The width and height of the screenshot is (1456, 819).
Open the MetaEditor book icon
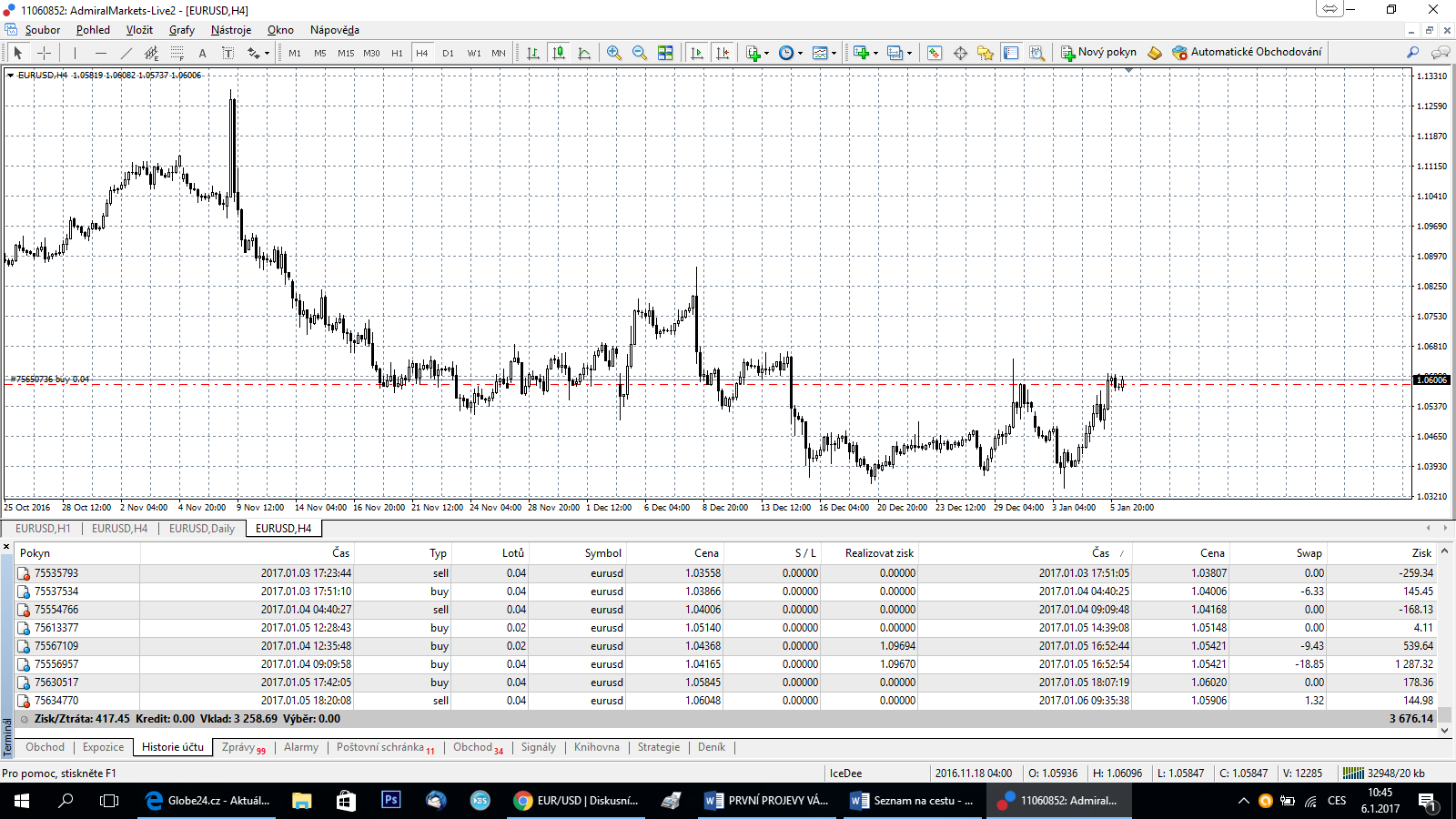pos(1155,53)
